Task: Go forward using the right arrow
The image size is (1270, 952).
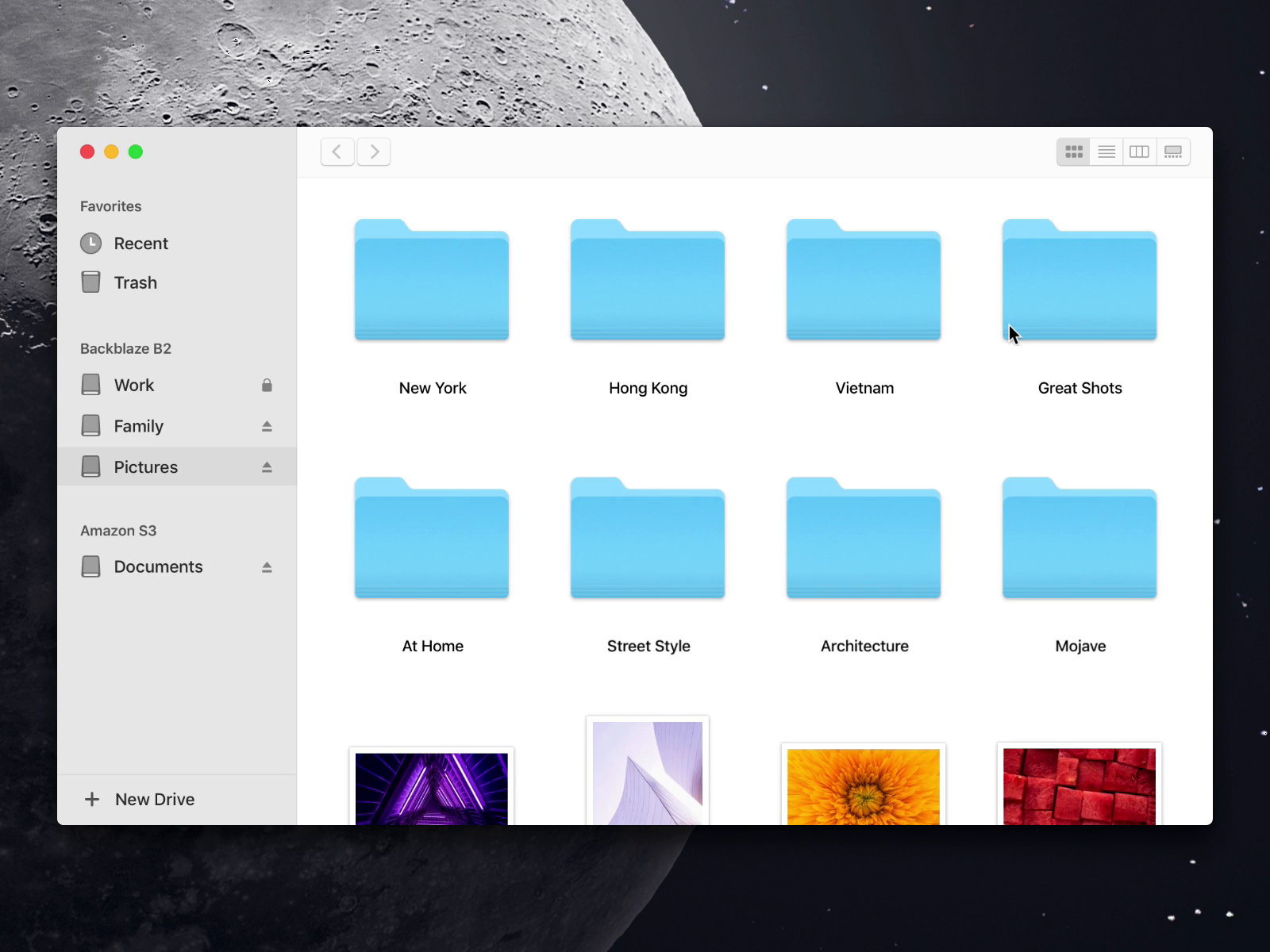Action: pos(374,152)
